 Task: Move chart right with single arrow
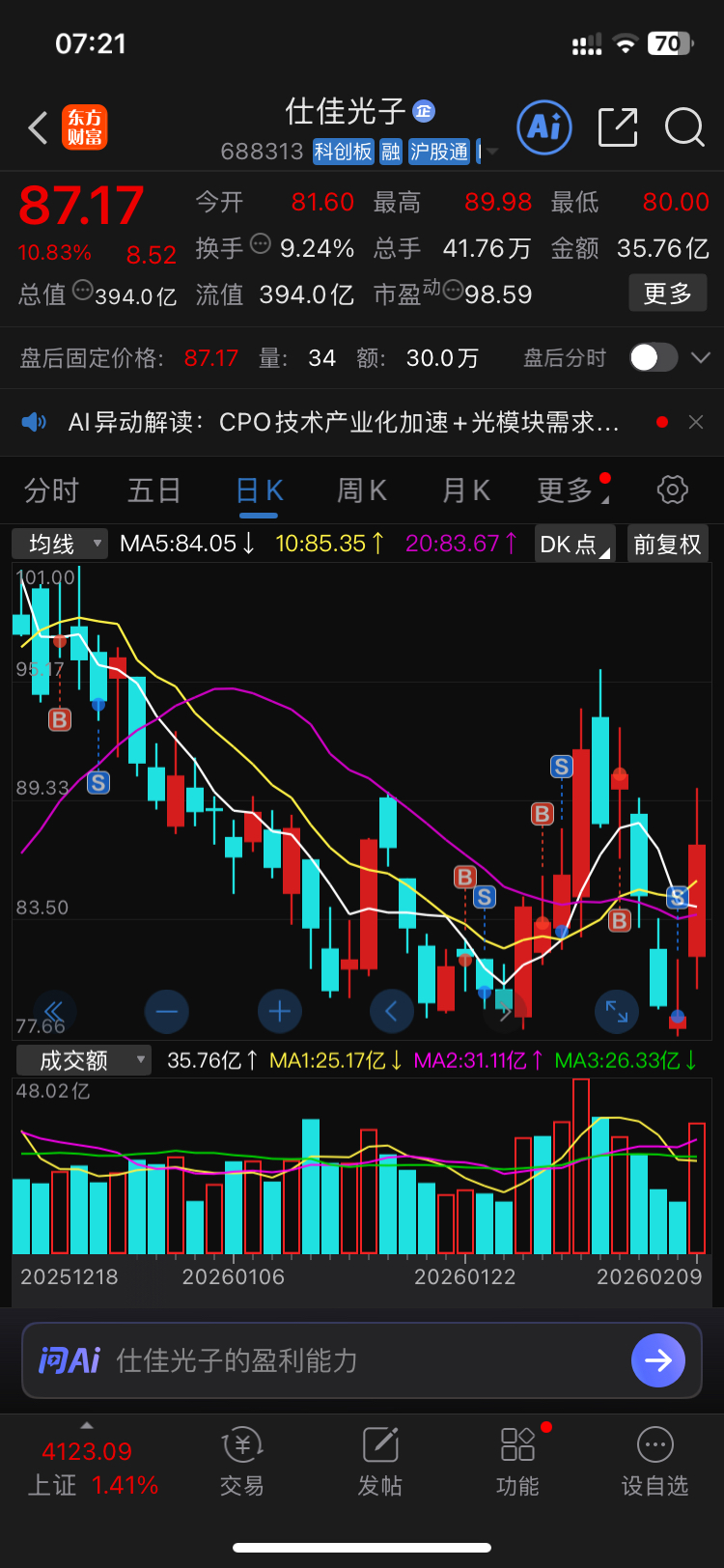click(x=504, y=1012)
